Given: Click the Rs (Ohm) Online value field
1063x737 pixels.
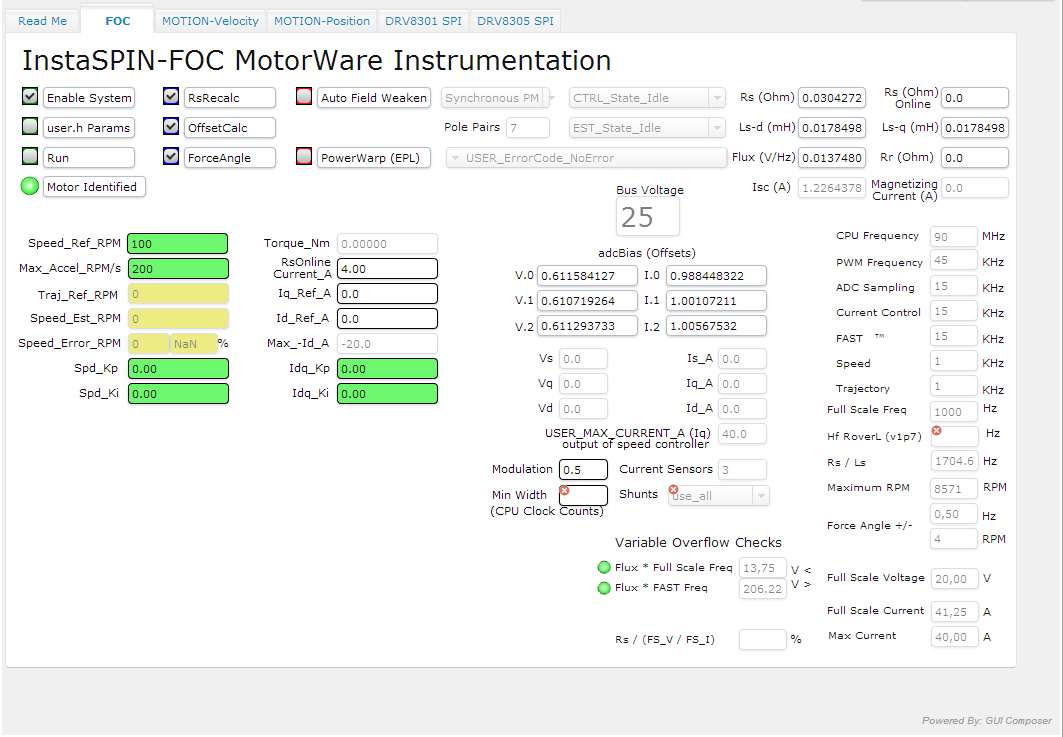Looking at the screenshot, I should click(x=975, y=98).
